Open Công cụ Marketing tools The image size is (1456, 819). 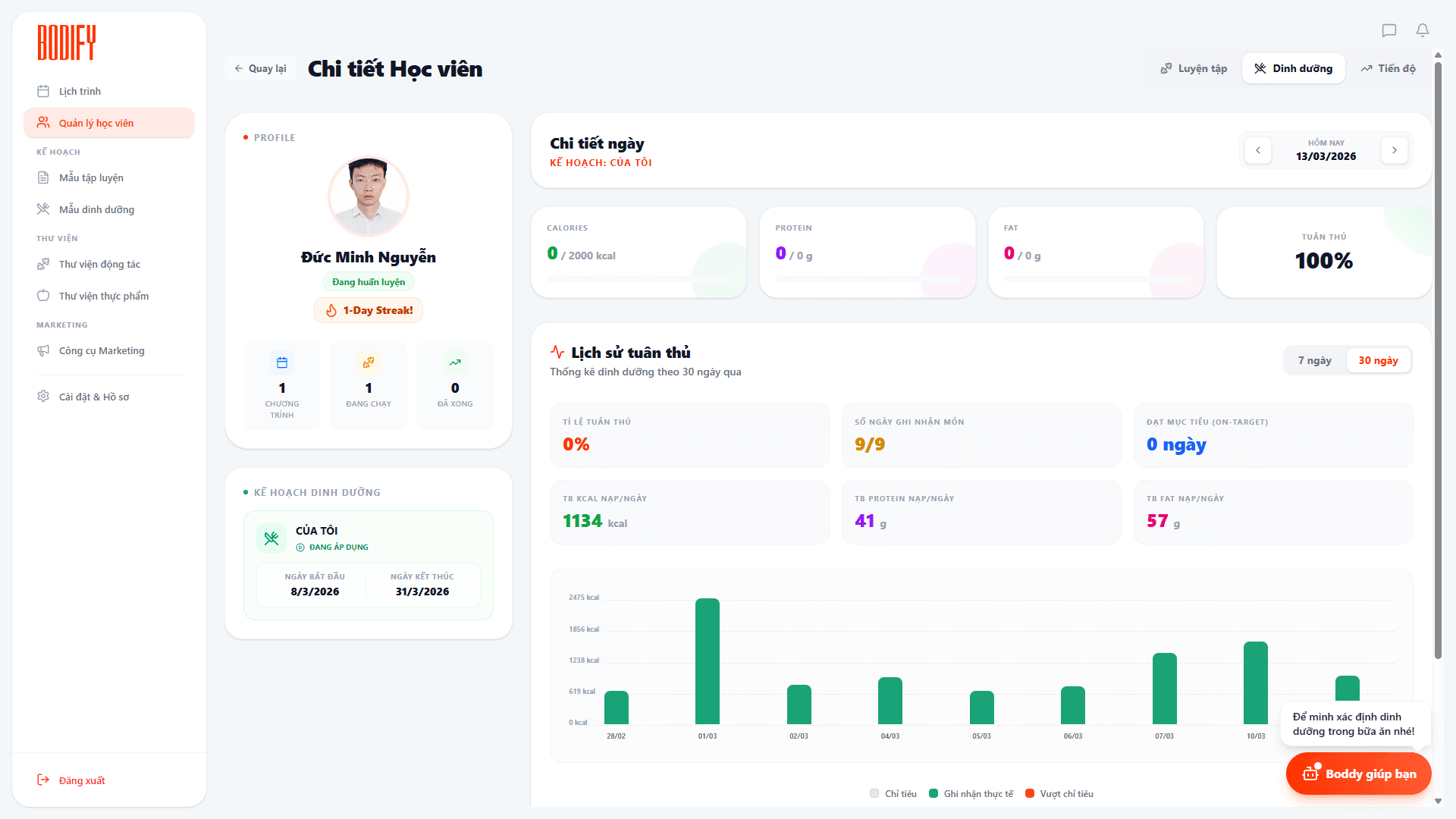pos(101,350)
